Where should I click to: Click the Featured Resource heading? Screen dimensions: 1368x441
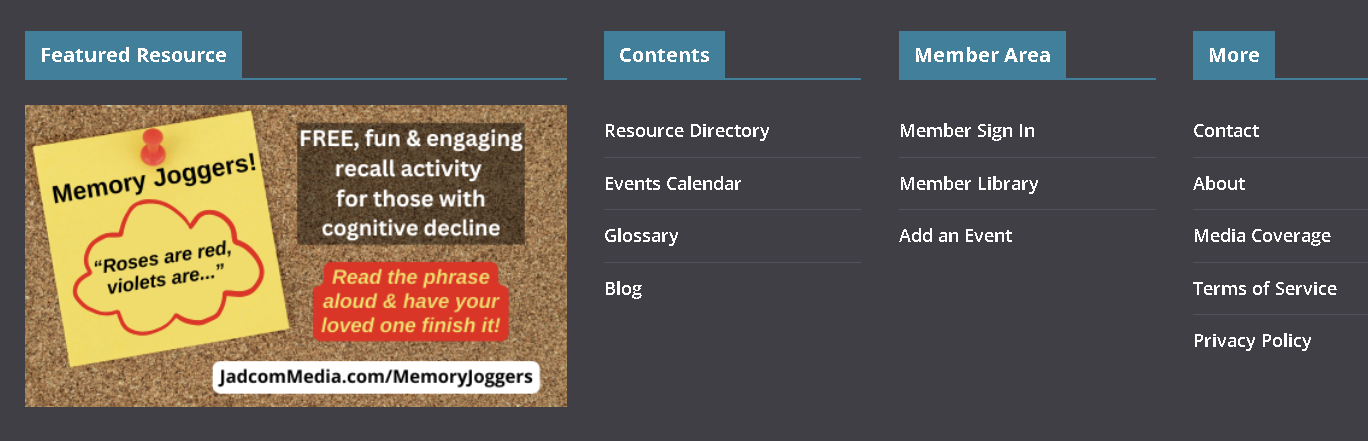pos(133,55)
